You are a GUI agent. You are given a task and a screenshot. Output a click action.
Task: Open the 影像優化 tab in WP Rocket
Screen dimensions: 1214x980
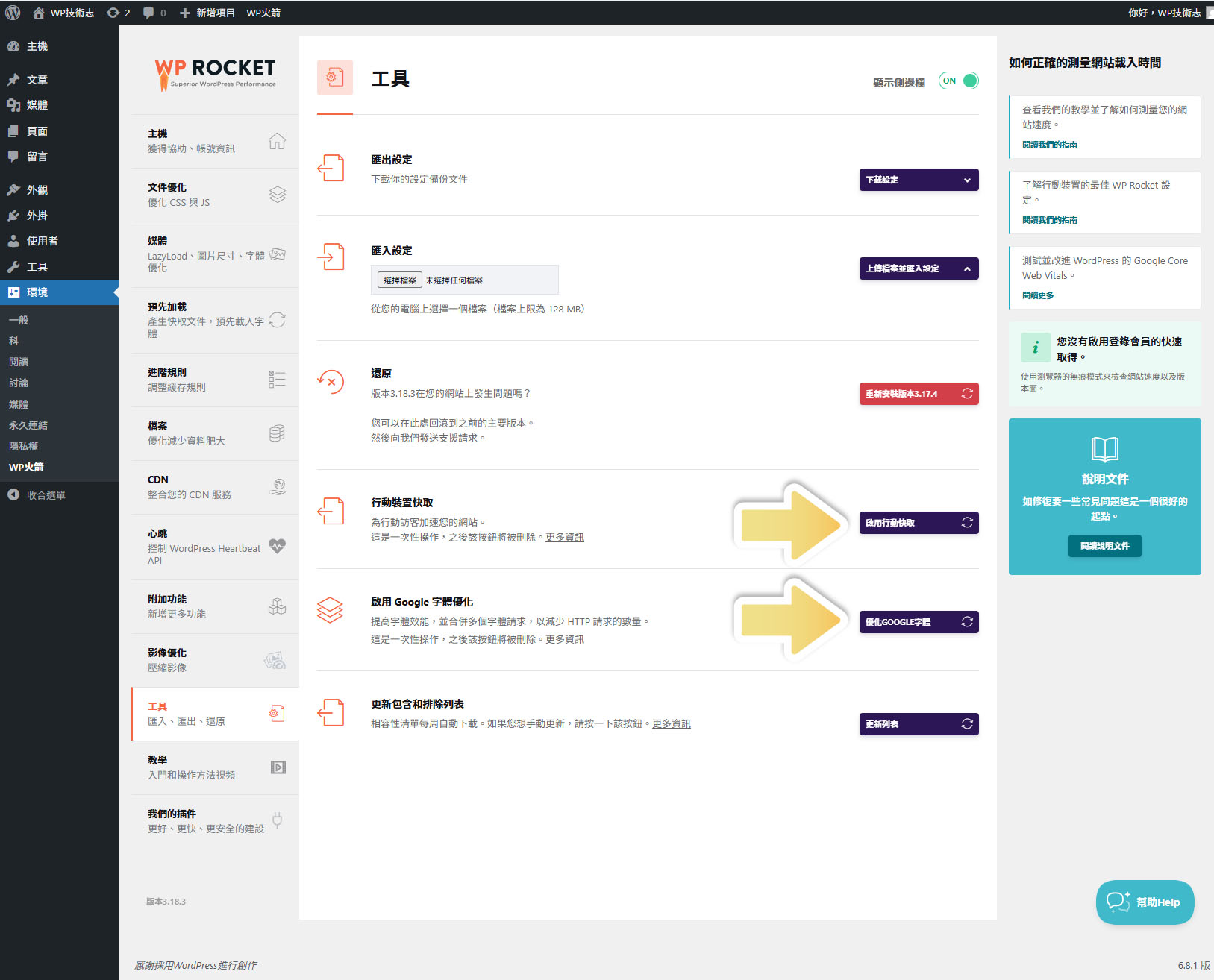pos(215,660)
